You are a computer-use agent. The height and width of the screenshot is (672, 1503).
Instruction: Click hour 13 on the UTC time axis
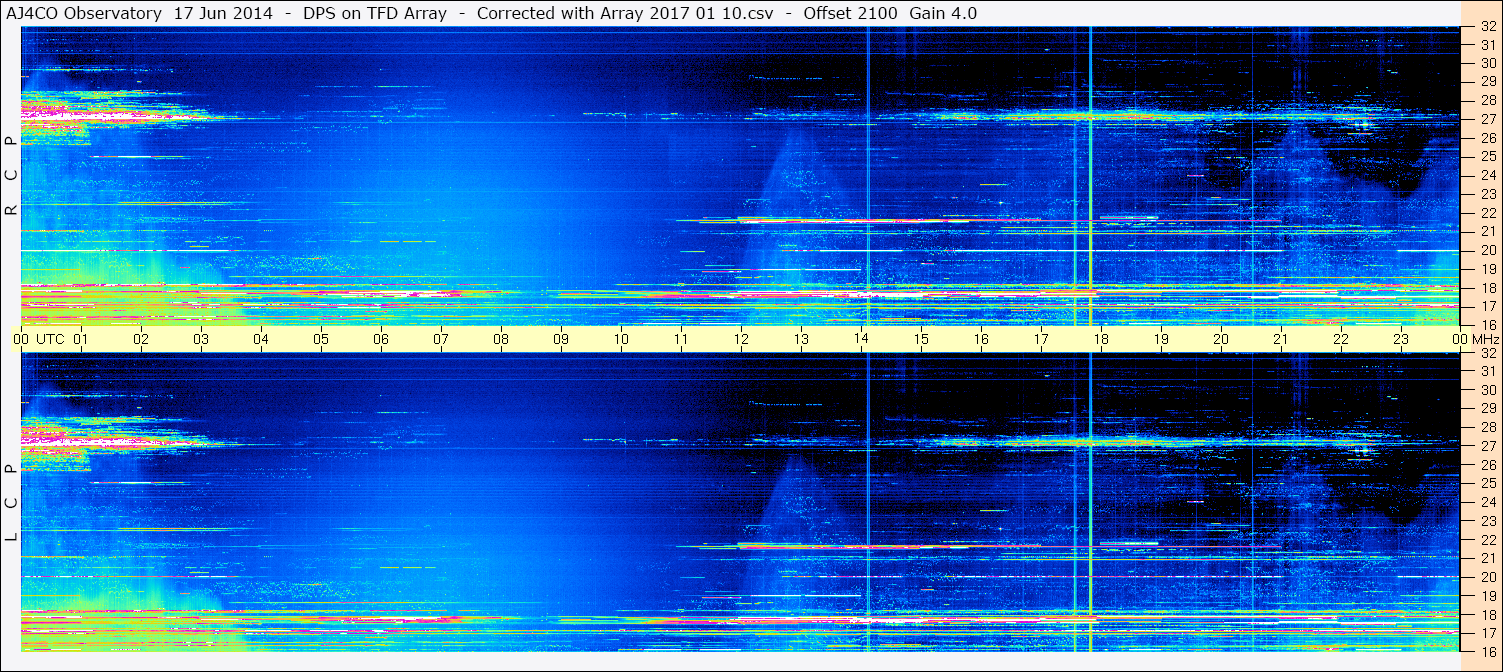tap(801, 339)
